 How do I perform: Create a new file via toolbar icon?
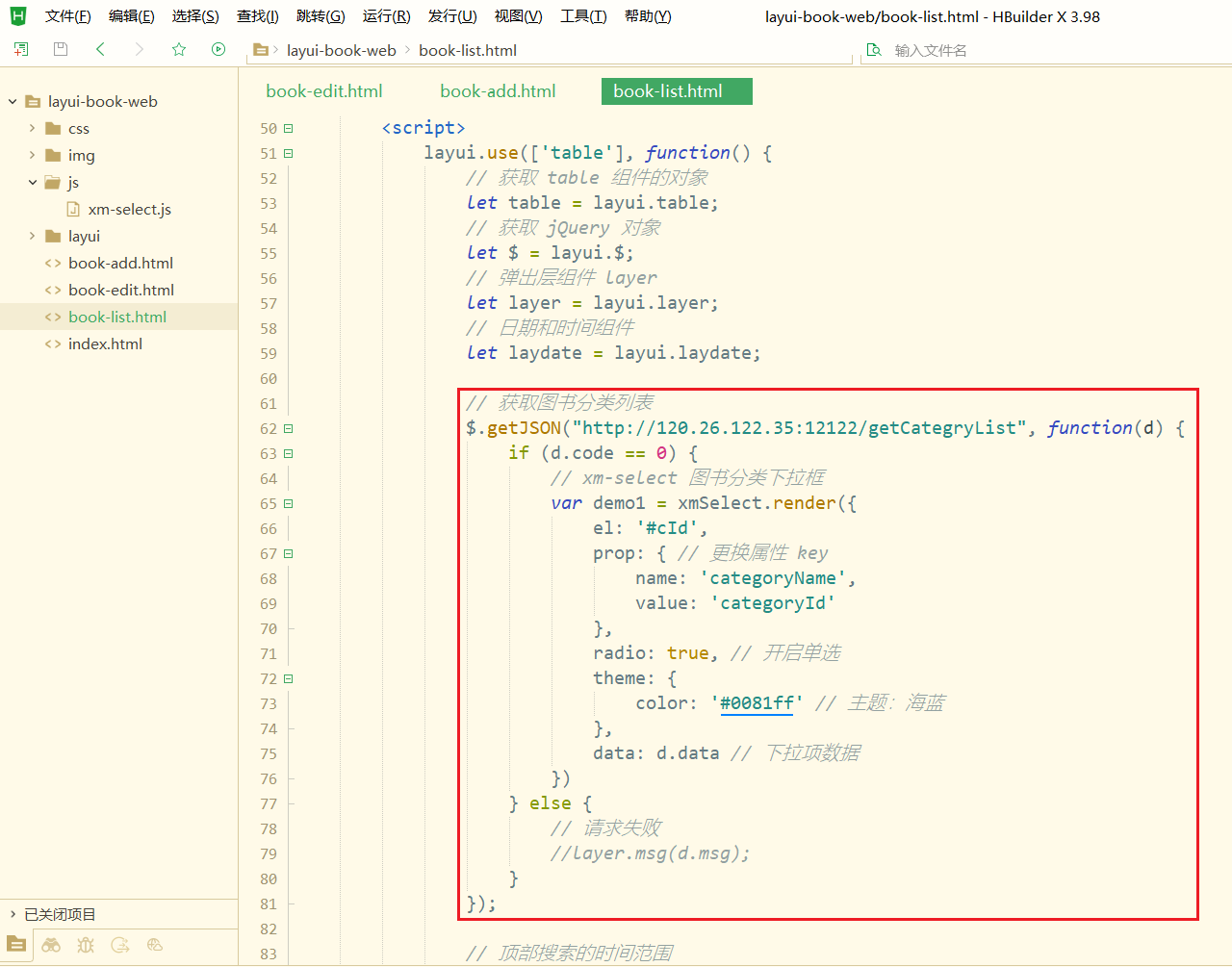pos(21,49)
